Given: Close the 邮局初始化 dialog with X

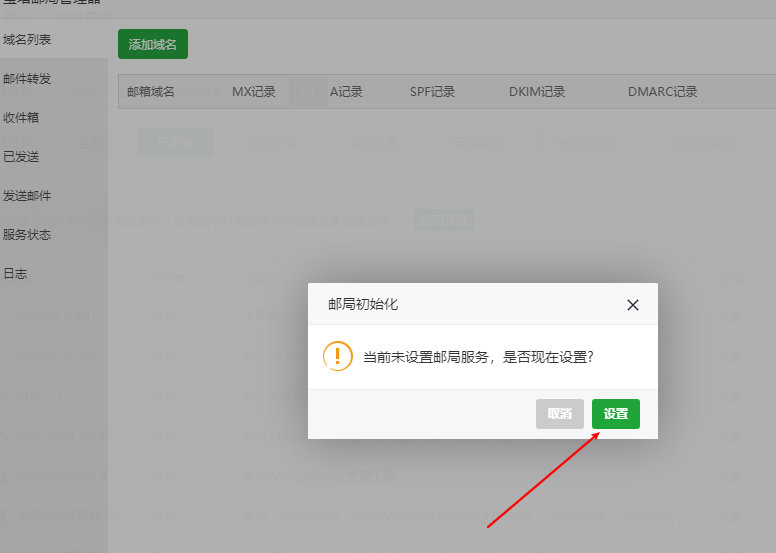Looking at the screenshot, I should (x=632, y=305).
